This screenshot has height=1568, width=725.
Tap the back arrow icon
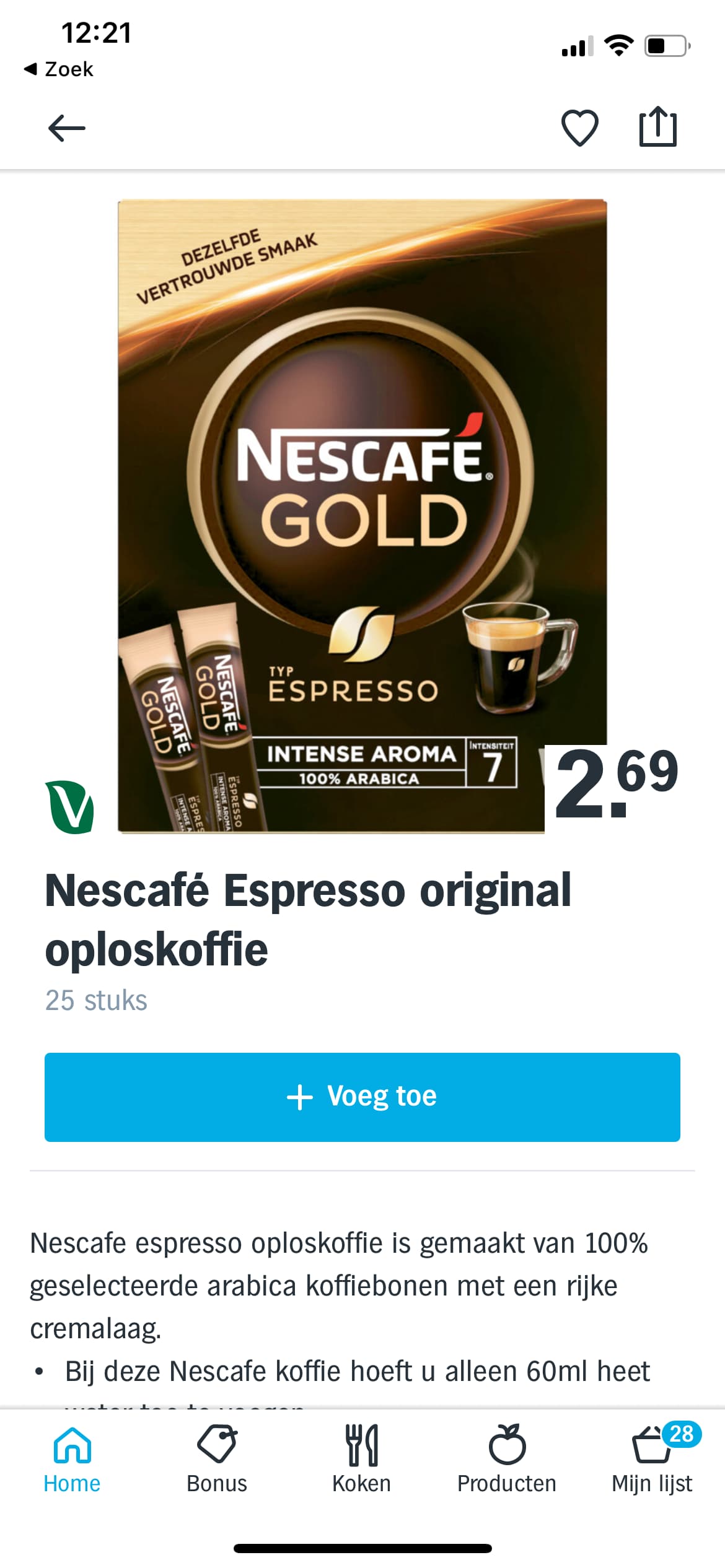pyautogui.click(x=67, y=128)
